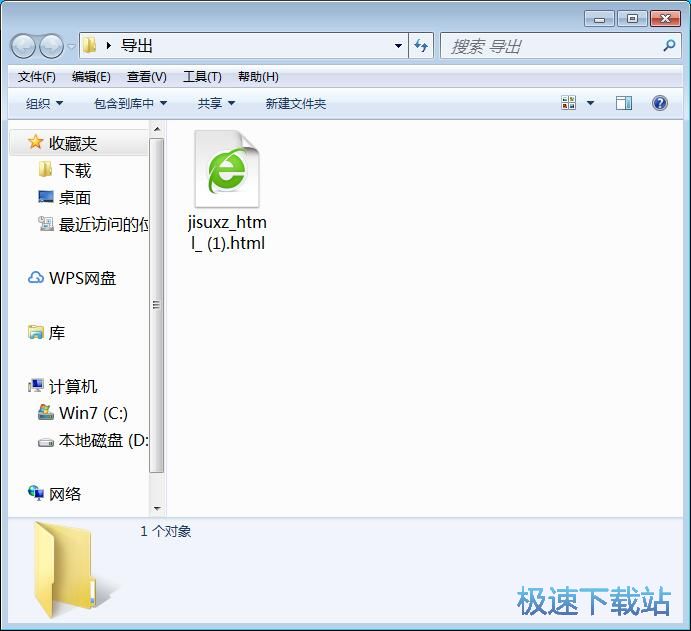
Task: Open the 查看(V) menu
Action: click(147, 77)
